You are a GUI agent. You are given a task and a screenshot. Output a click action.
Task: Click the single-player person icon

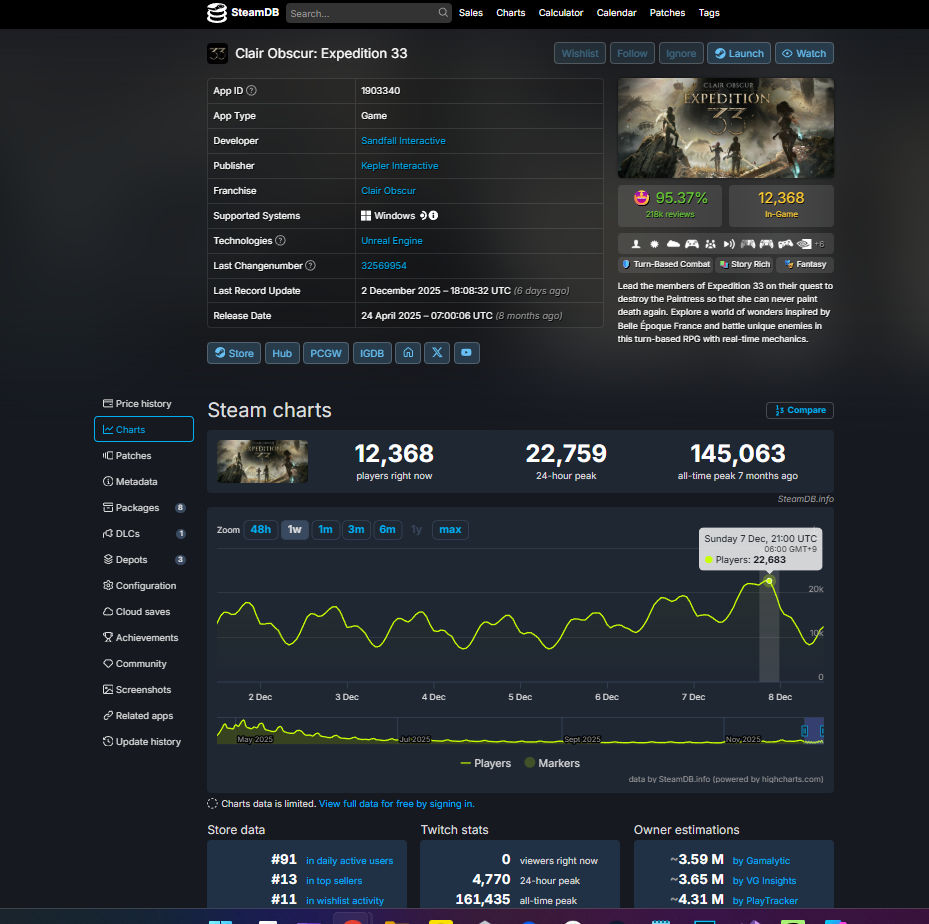(636, 244)
